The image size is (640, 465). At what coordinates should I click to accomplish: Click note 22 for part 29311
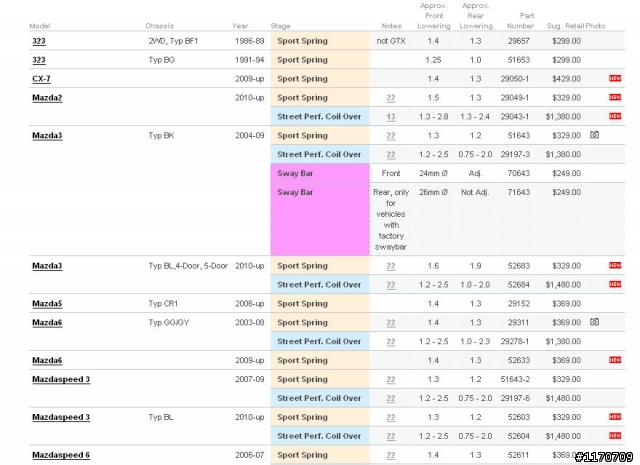click(391, 323)
